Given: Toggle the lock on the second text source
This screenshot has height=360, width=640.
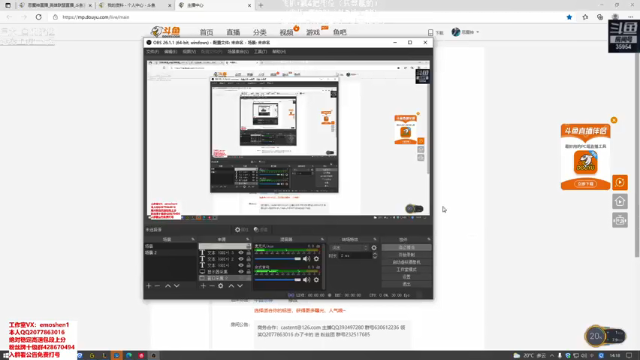Looking at the screenshot, I should click(248, 259).
